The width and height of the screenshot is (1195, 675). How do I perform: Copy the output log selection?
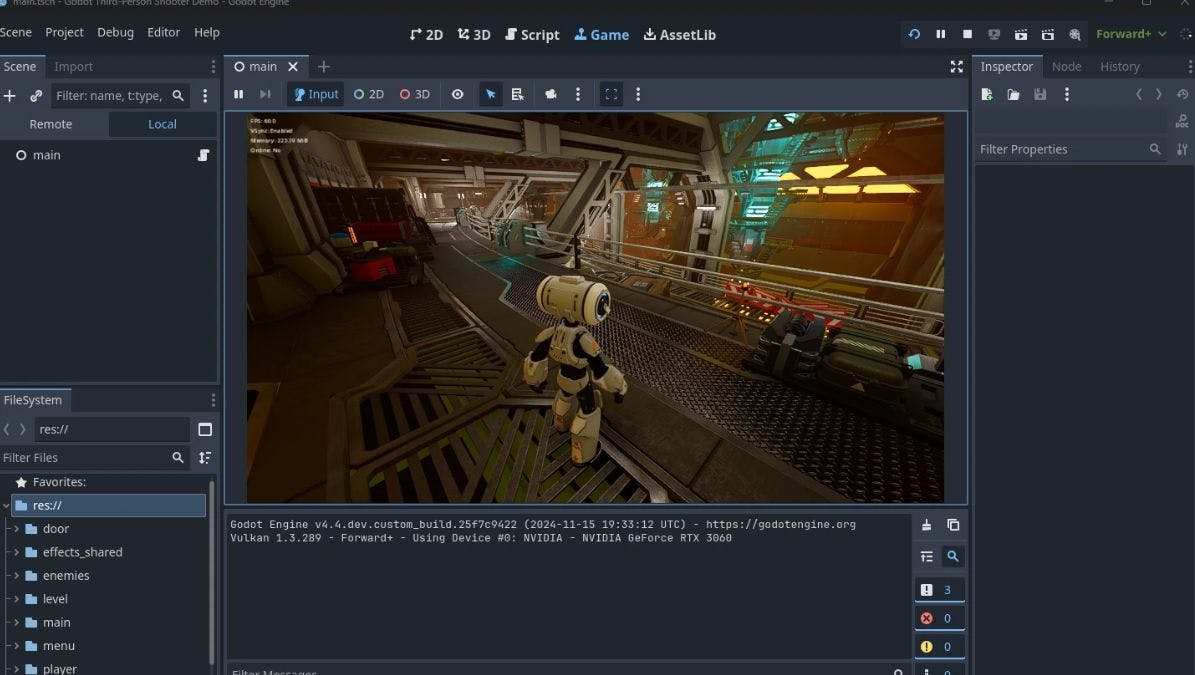coord(953,525)
